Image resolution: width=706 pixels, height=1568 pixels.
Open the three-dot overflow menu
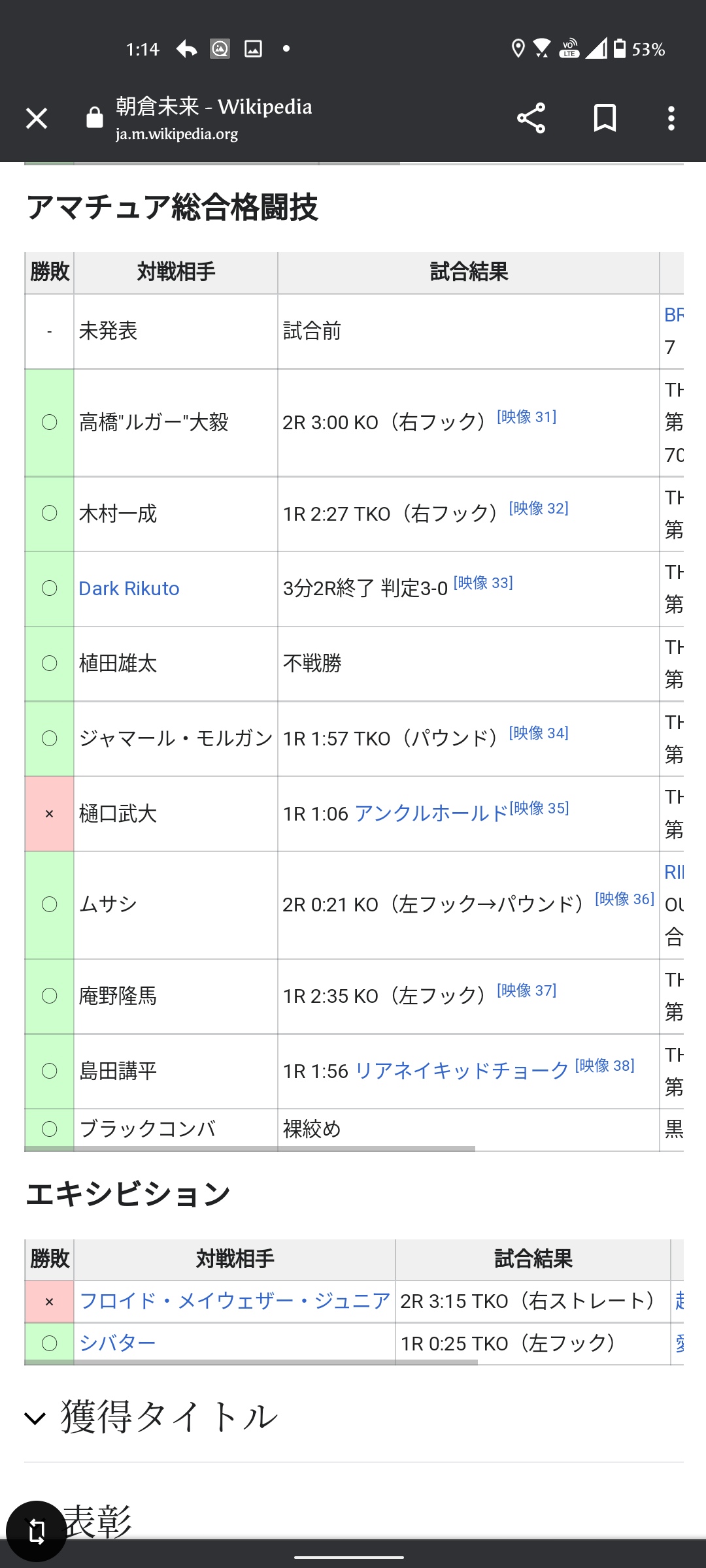pyautogui.click(x=671, y=118)
